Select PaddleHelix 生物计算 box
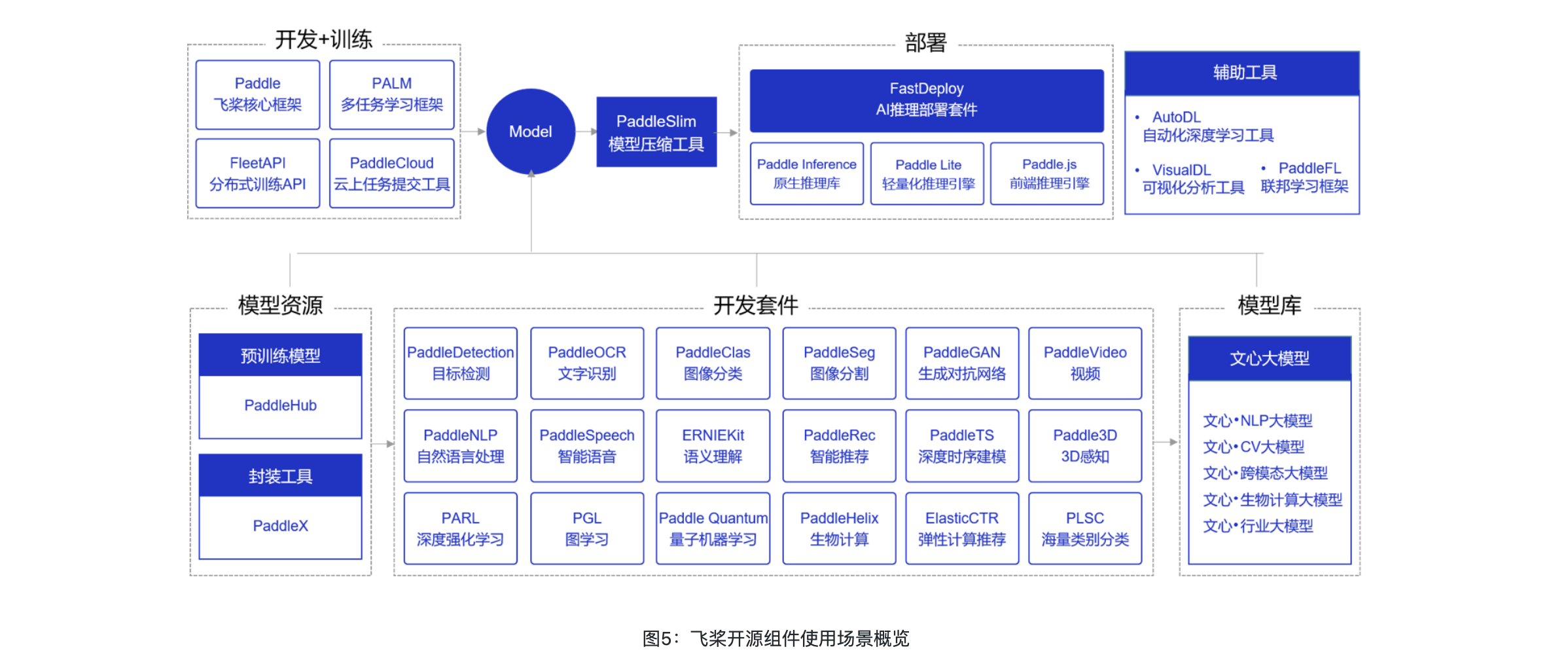Screen dimensions: 1568x664 tap(840, 528)
